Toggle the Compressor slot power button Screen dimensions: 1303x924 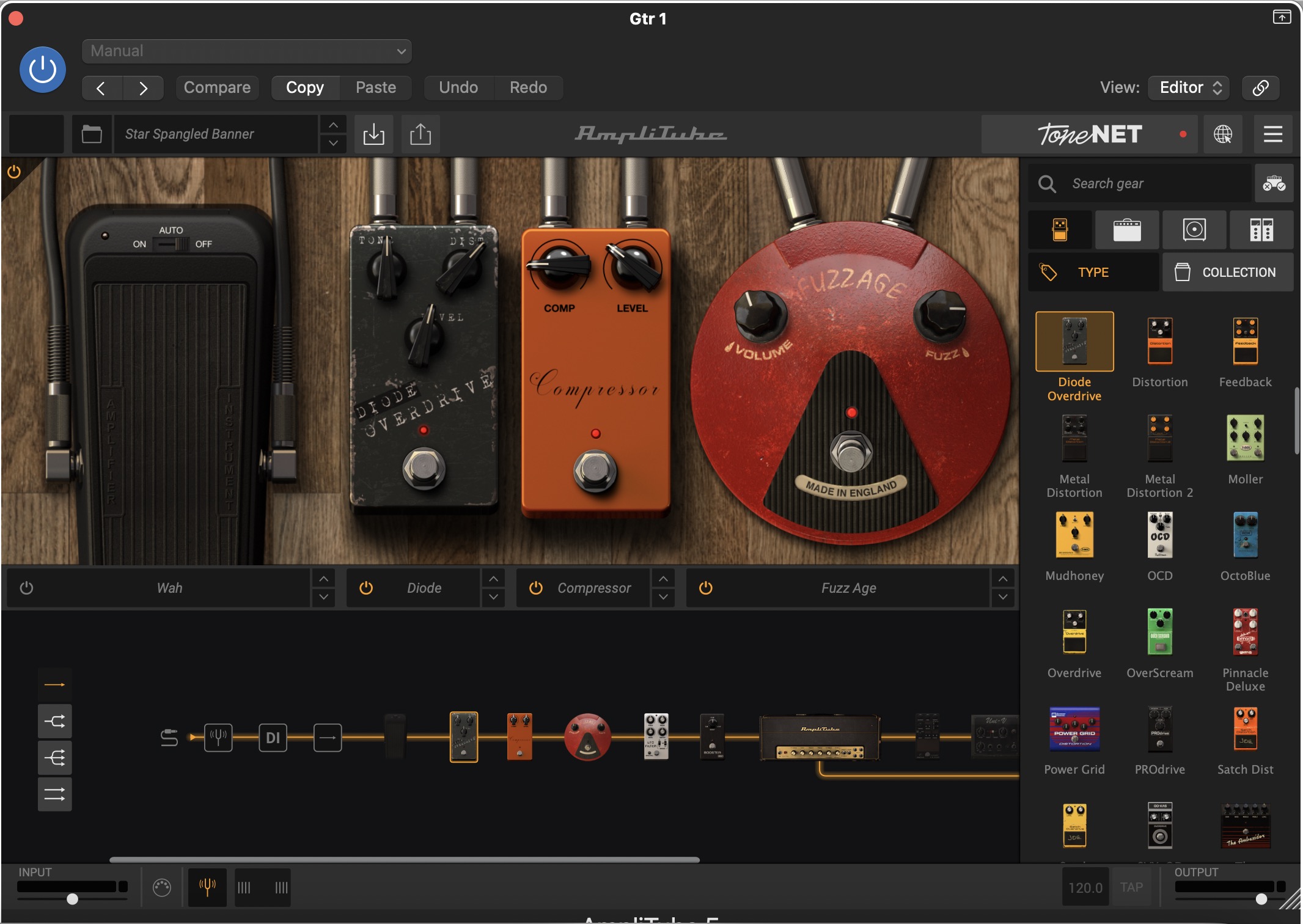(536, 588)
